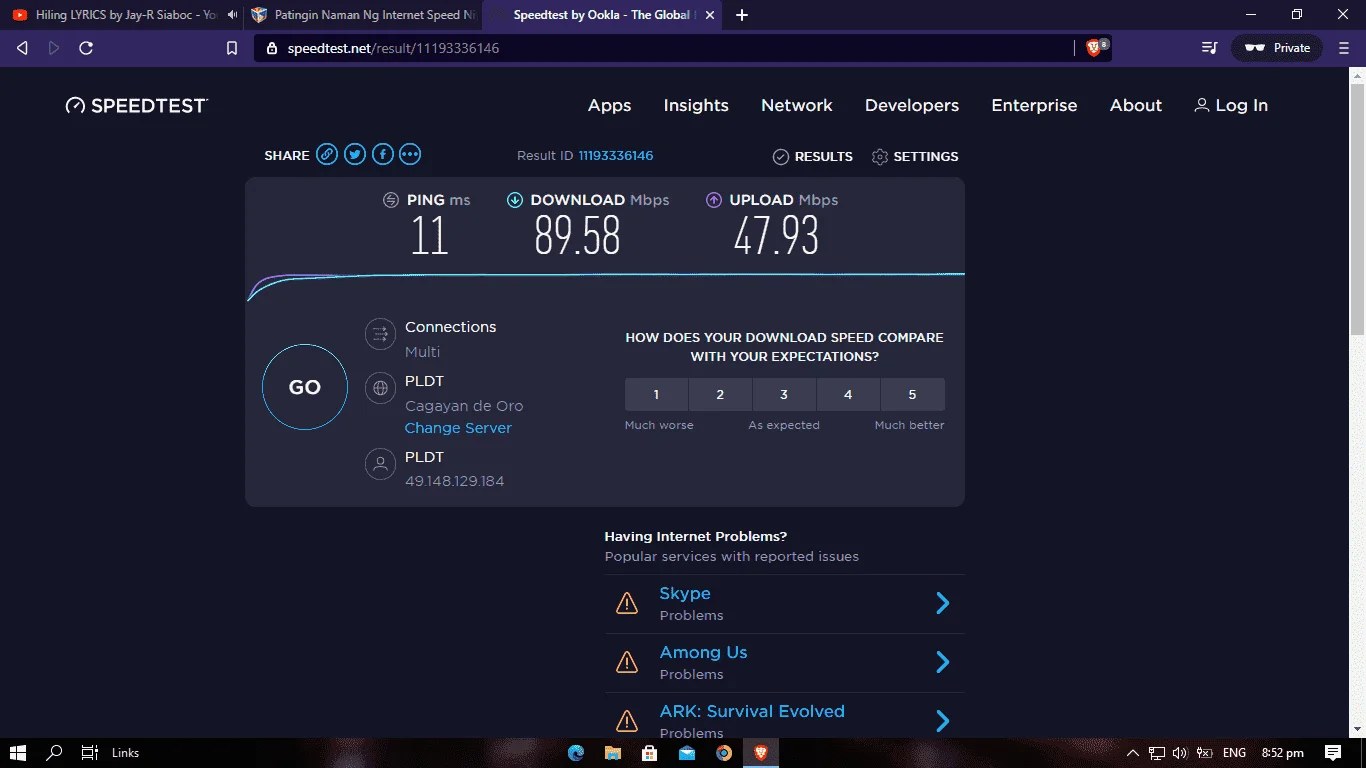Open the Windows notification center
Screen dimensions: 1366x768
(x=1333, y=753)
